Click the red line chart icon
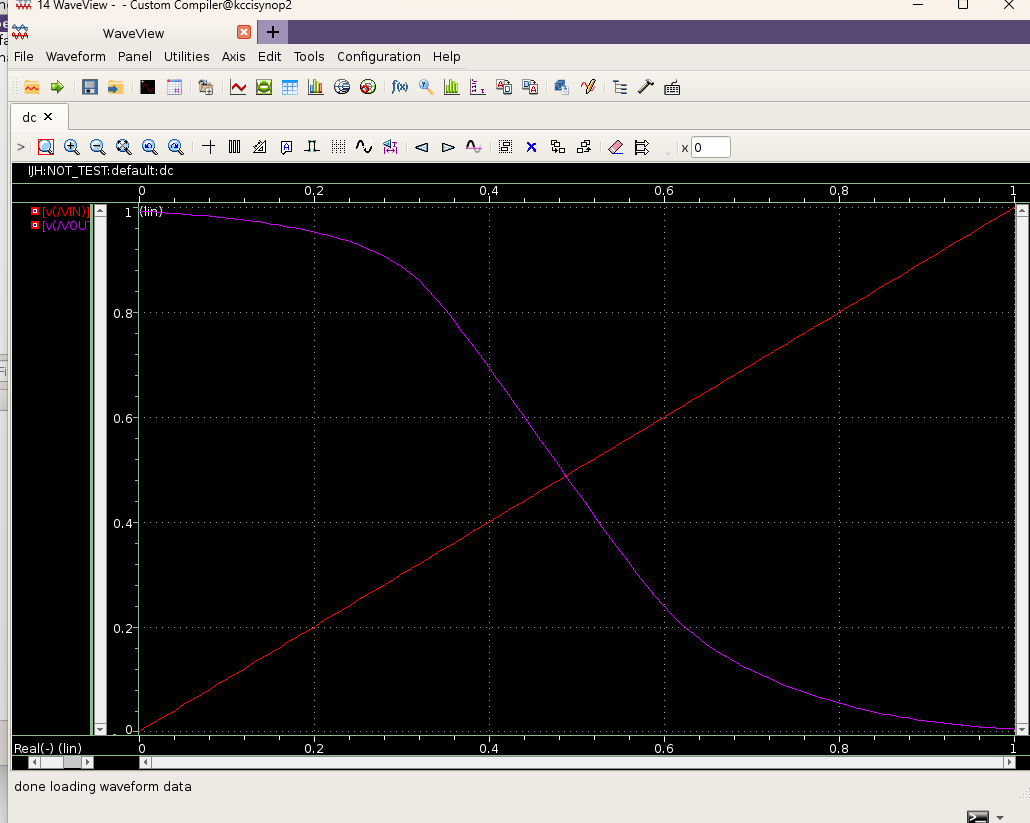The width and height of the screenshot is (1030, 823). (x=238, y=87)
